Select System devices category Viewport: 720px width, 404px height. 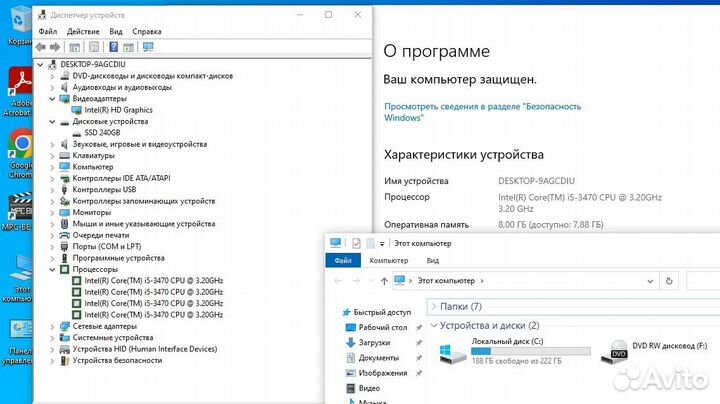[x=112, y=337]
